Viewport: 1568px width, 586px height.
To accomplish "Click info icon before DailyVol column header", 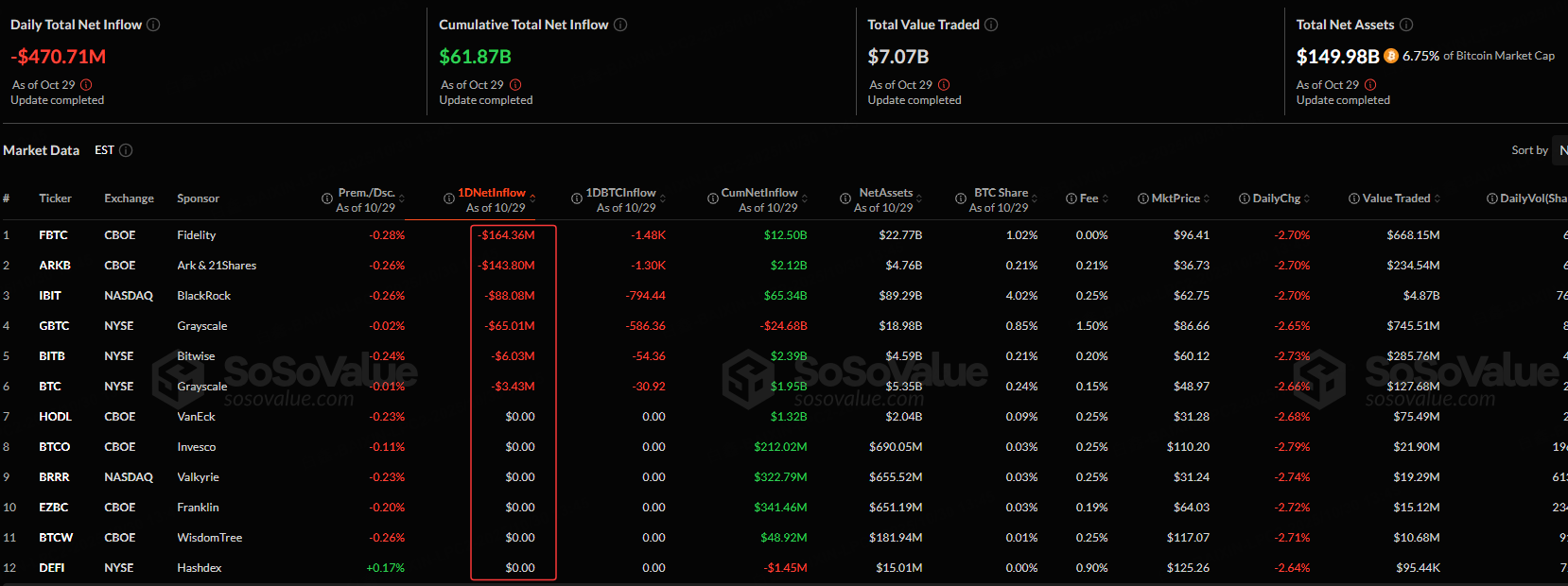I will click(1492, 198).
